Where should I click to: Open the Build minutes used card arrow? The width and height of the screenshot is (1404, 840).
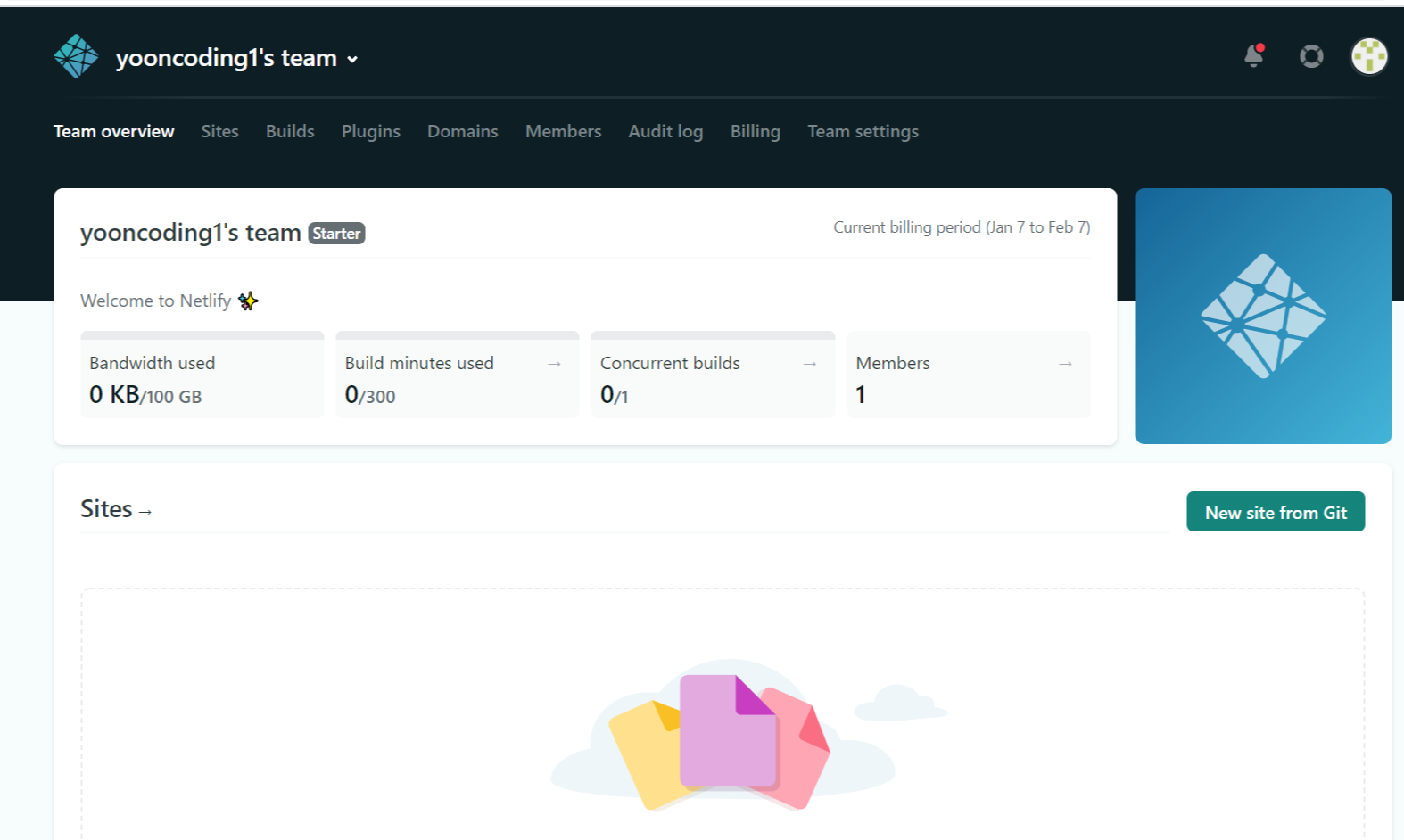554,364
